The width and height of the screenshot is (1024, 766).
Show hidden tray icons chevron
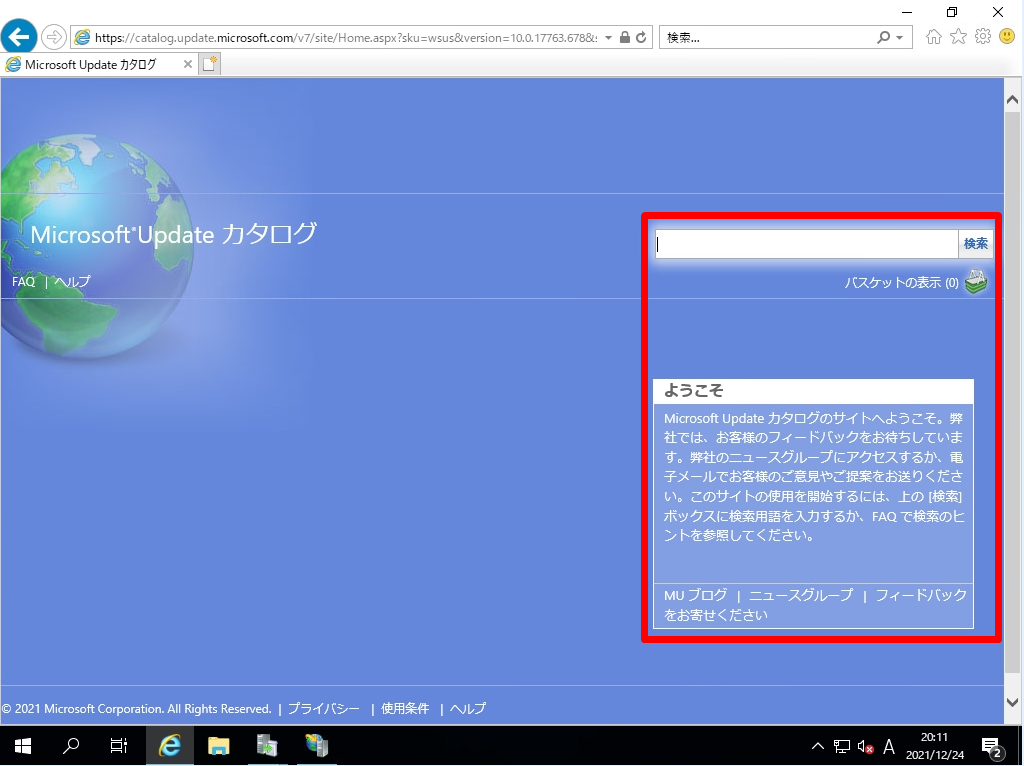click(818, 746)
